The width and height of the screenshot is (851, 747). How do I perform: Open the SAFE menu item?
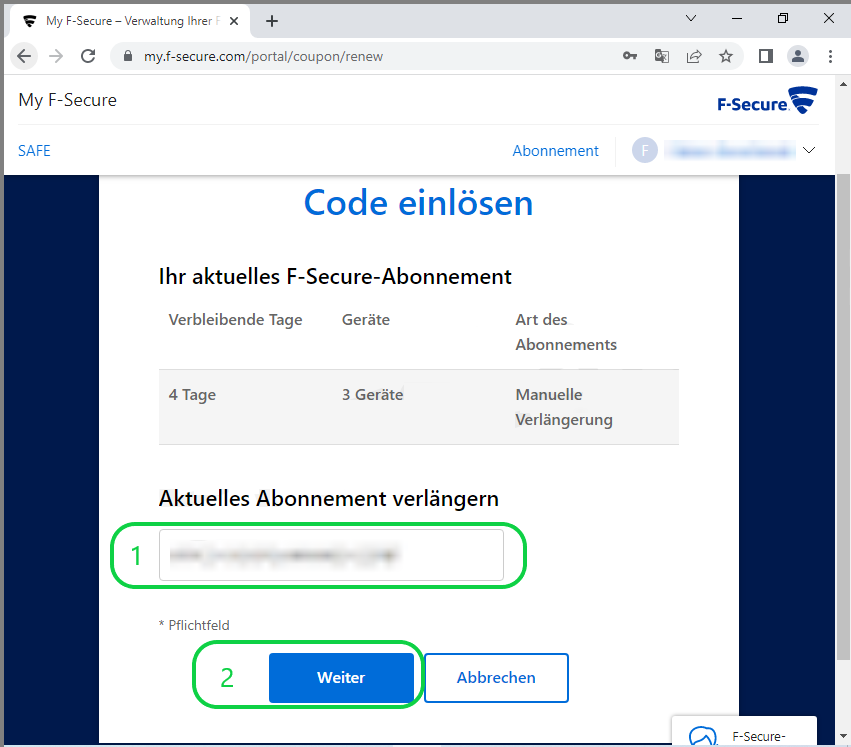pos(34,151)
